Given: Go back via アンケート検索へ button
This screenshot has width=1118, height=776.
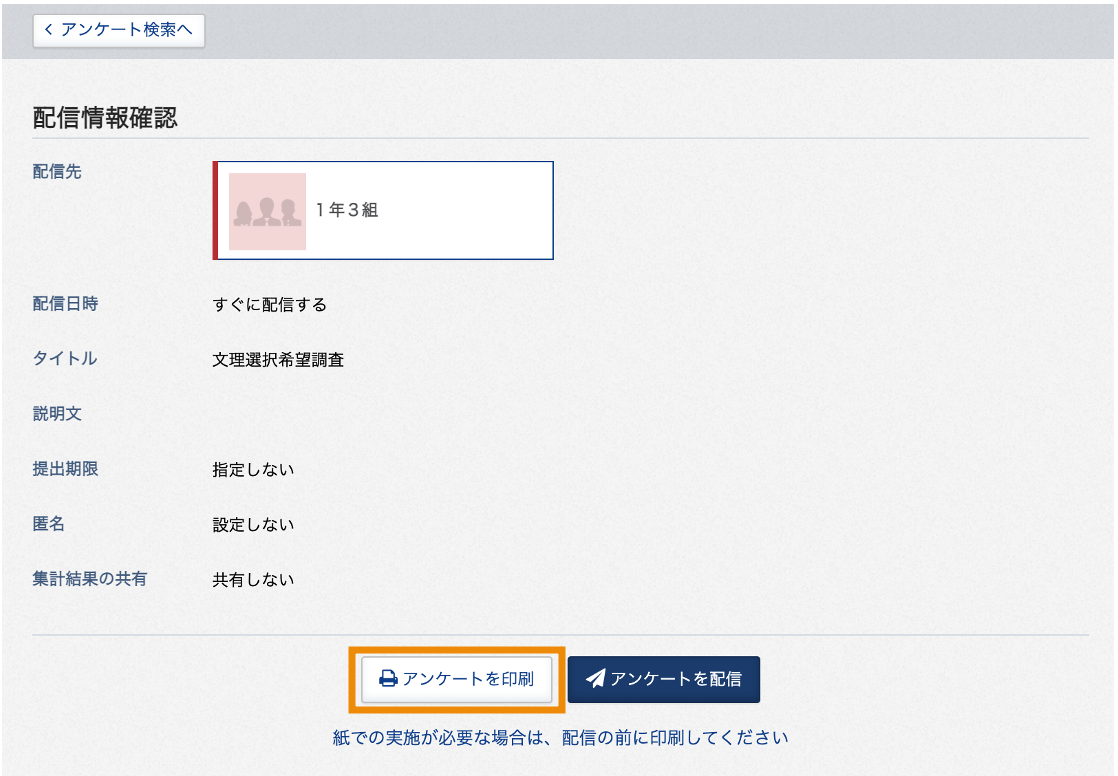Looking at the screenshot, I should pyautogui.click(x=119, y=30).
